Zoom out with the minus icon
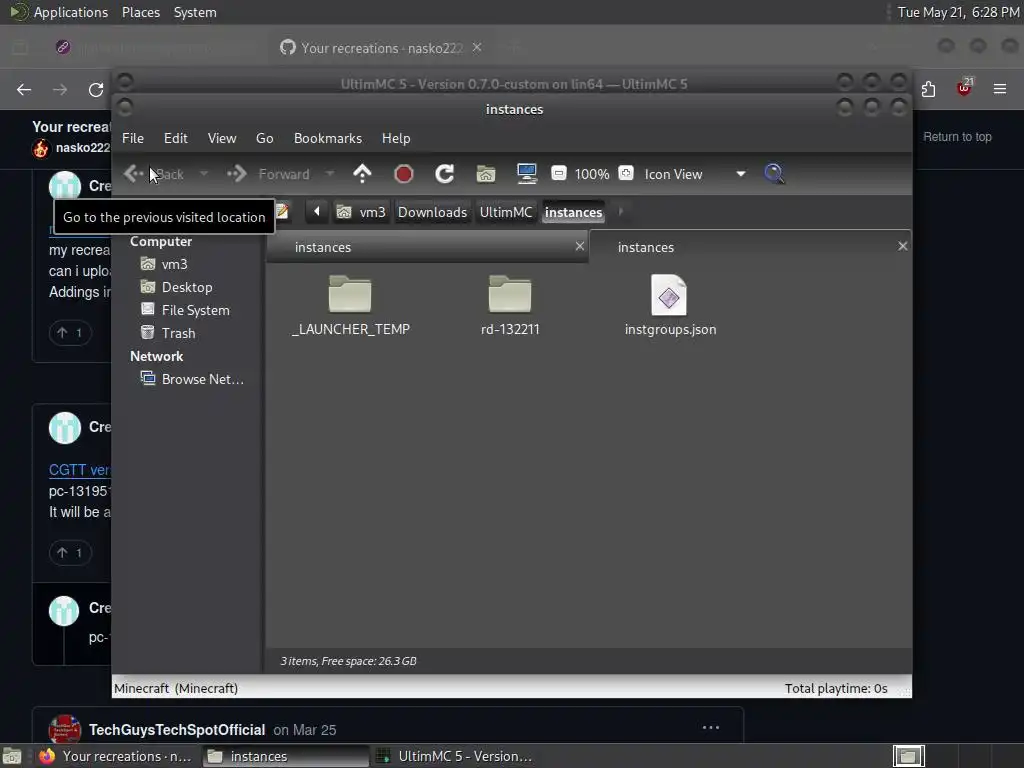This screenshot has height=768, width=1024. coord(558,173)
